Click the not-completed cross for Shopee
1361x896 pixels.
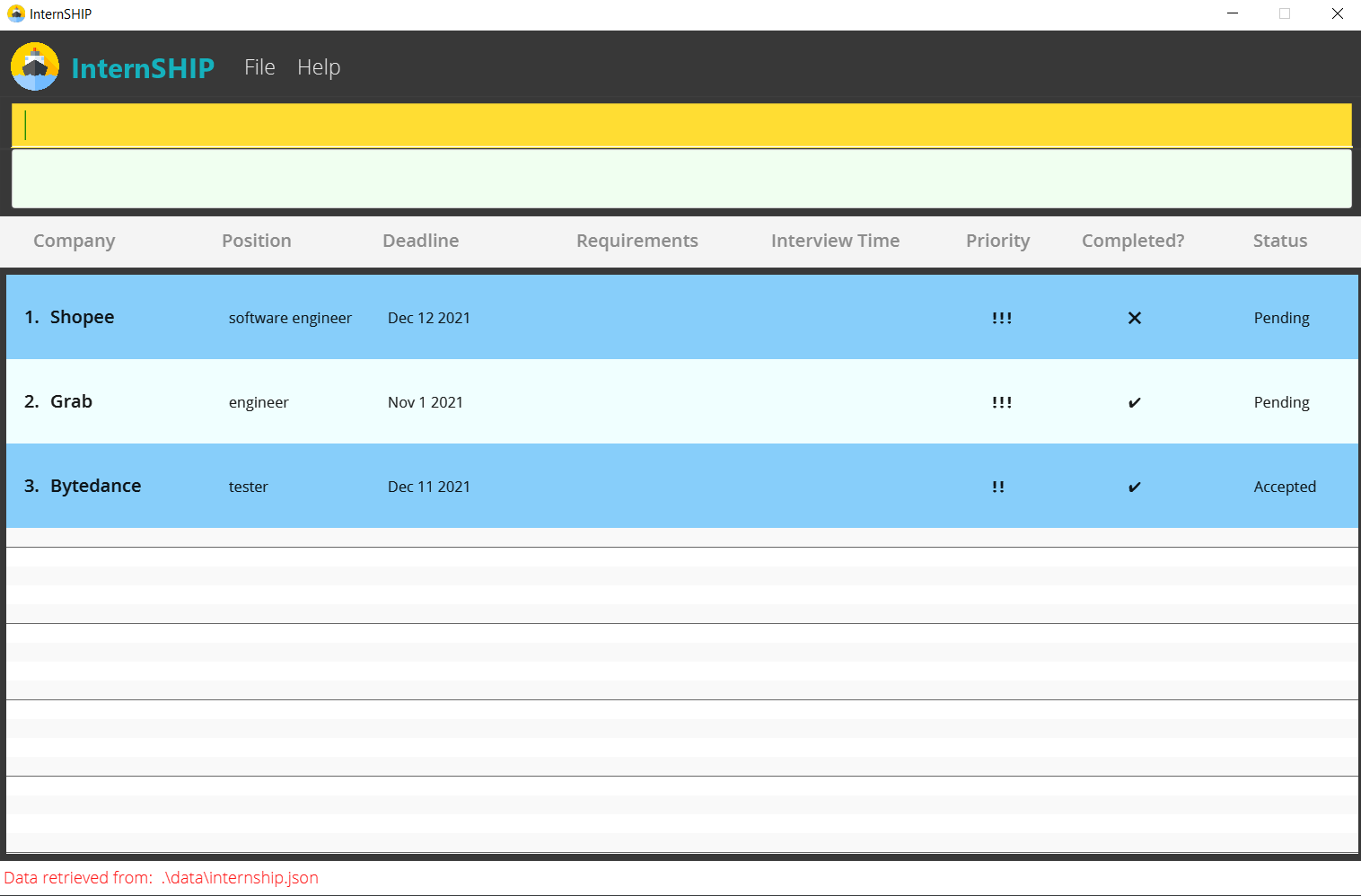tap(1135, 318)
